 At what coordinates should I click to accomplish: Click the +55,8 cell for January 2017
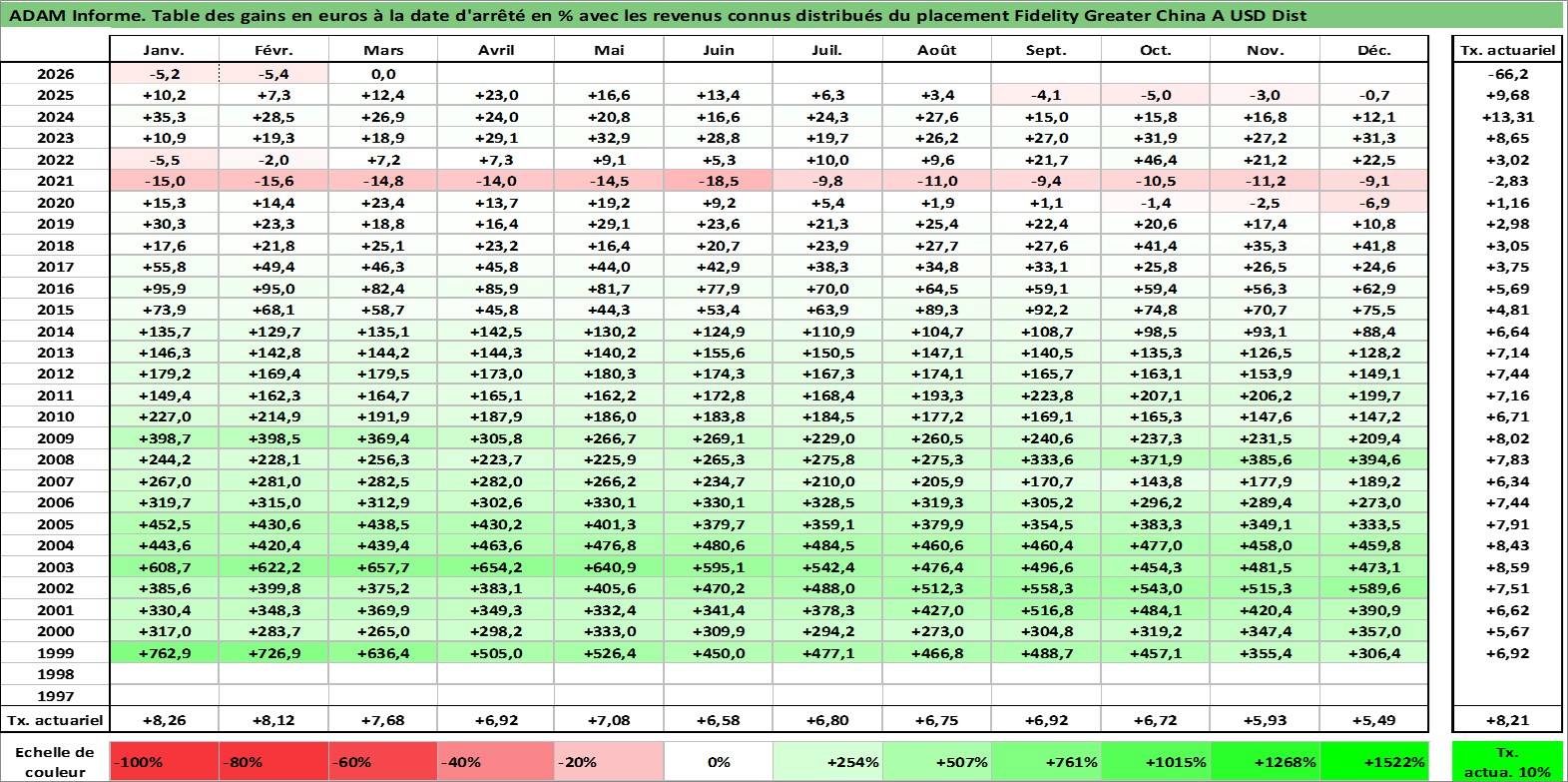(x=164, y=267)
